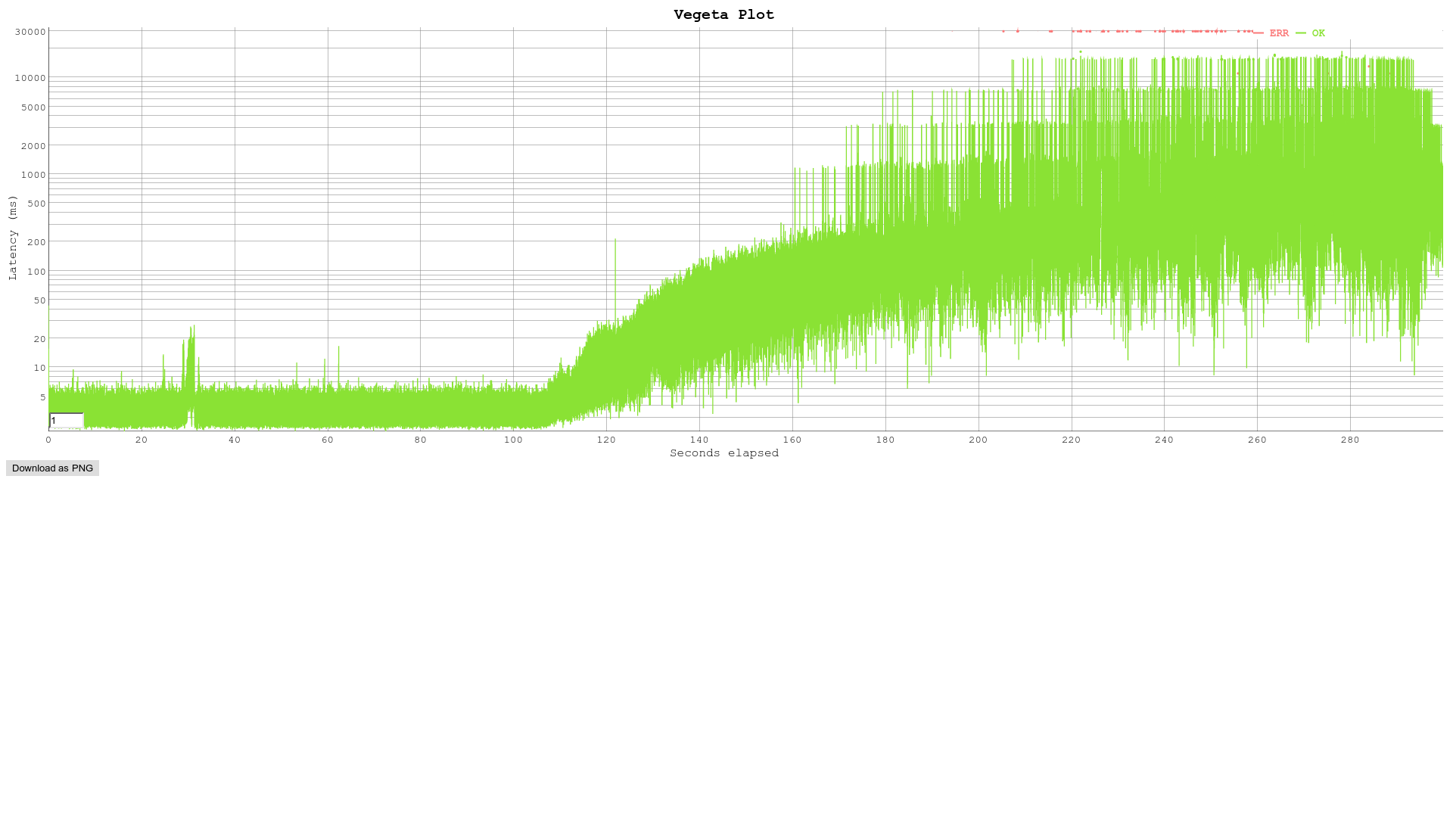Click the 220 x-axis tick label

coord(1071,440)
